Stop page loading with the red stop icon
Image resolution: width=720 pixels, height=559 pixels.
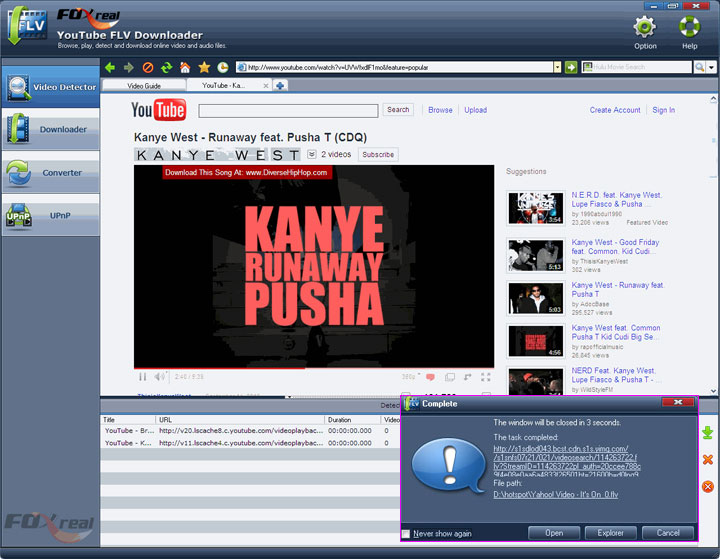tap(147, 68)
